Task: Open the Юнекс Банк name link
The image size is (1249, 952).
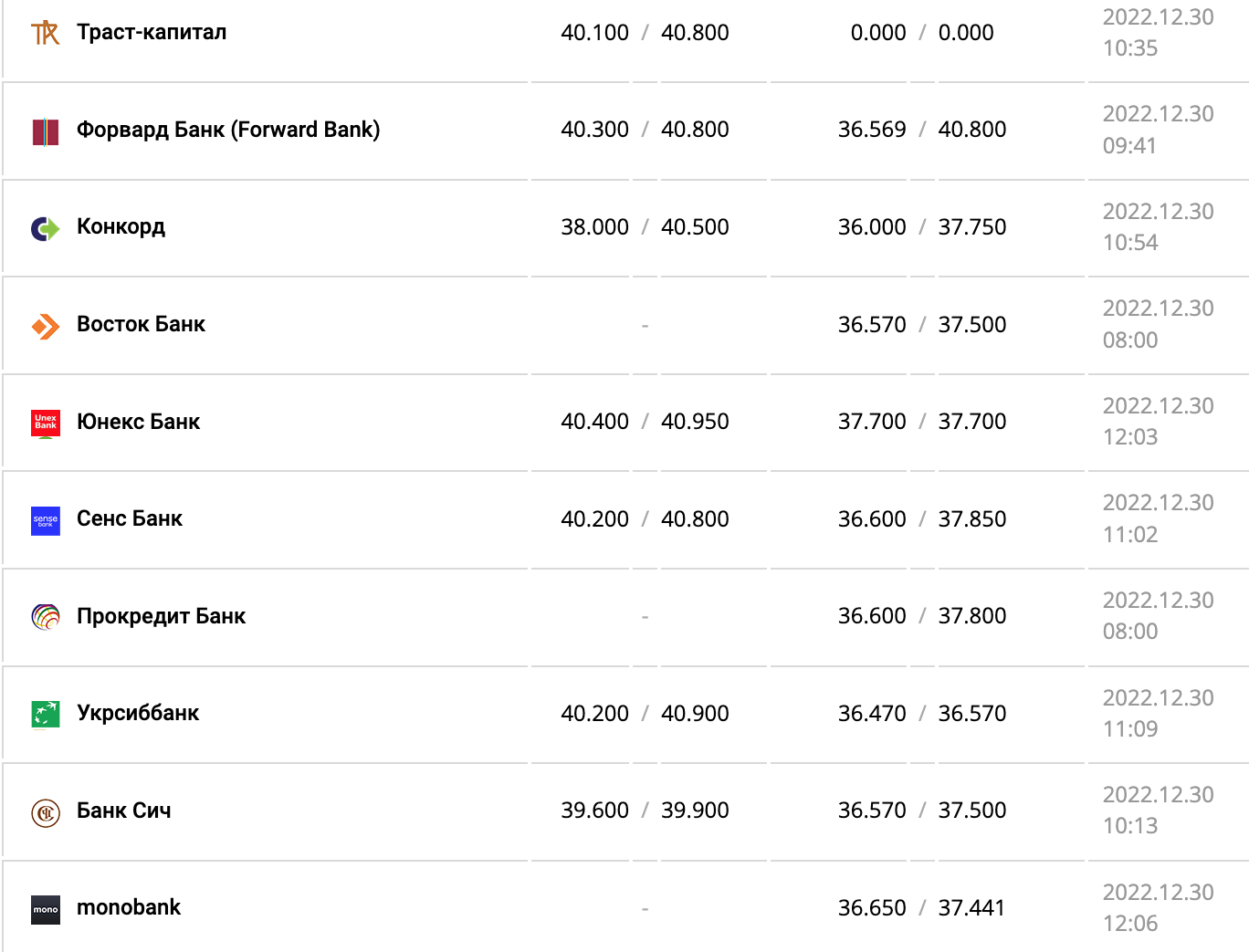Action: 138,422
